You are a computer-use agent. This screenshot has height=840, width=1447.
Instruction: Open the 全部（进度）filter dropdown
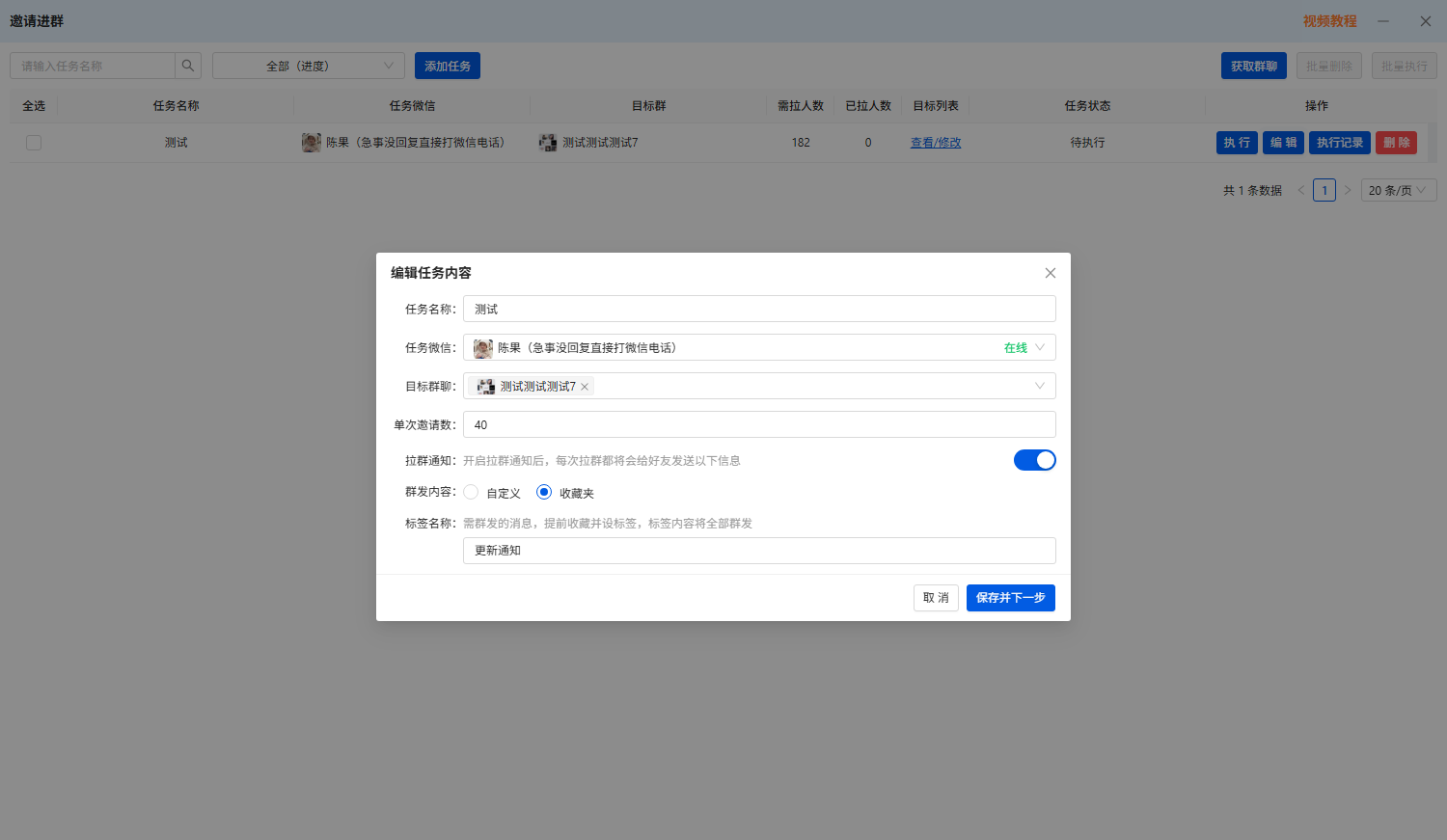point(309,66)
